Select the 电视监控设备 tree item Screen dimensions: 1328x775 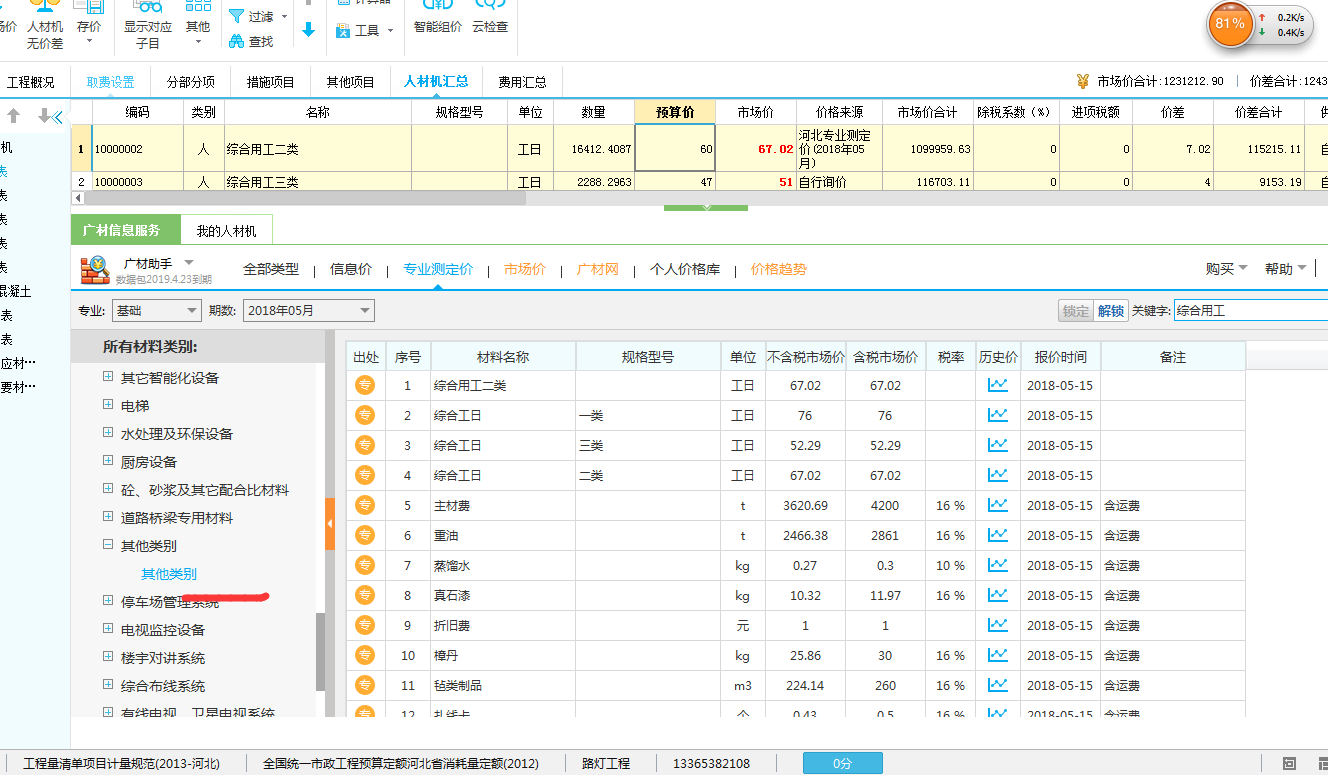163,630
